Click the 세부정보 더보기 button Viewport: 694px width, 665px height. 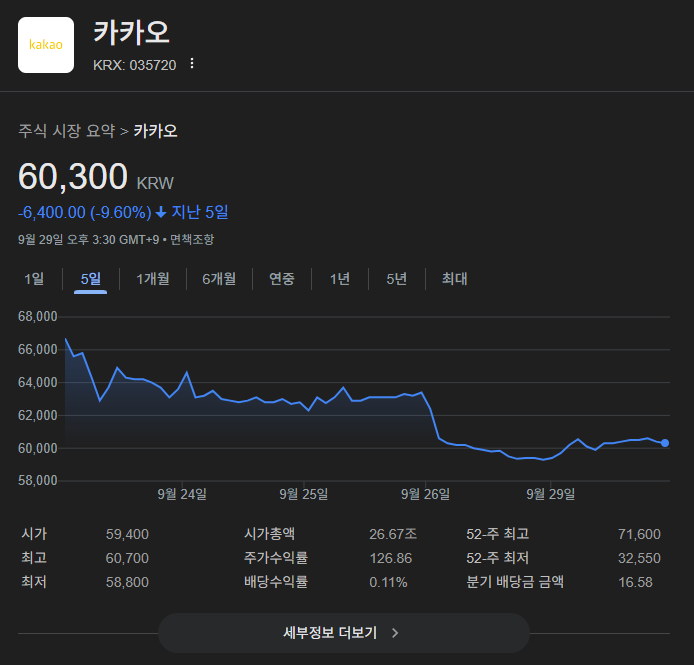343,633
